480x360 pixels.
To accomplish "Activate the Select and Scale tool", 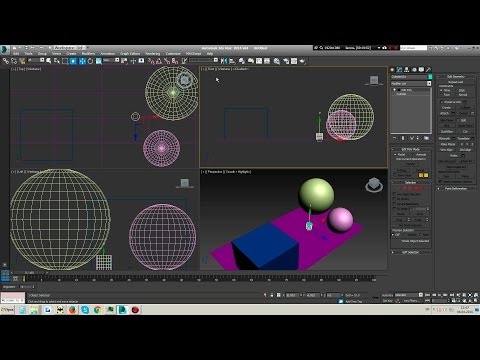I will [99, 61].
